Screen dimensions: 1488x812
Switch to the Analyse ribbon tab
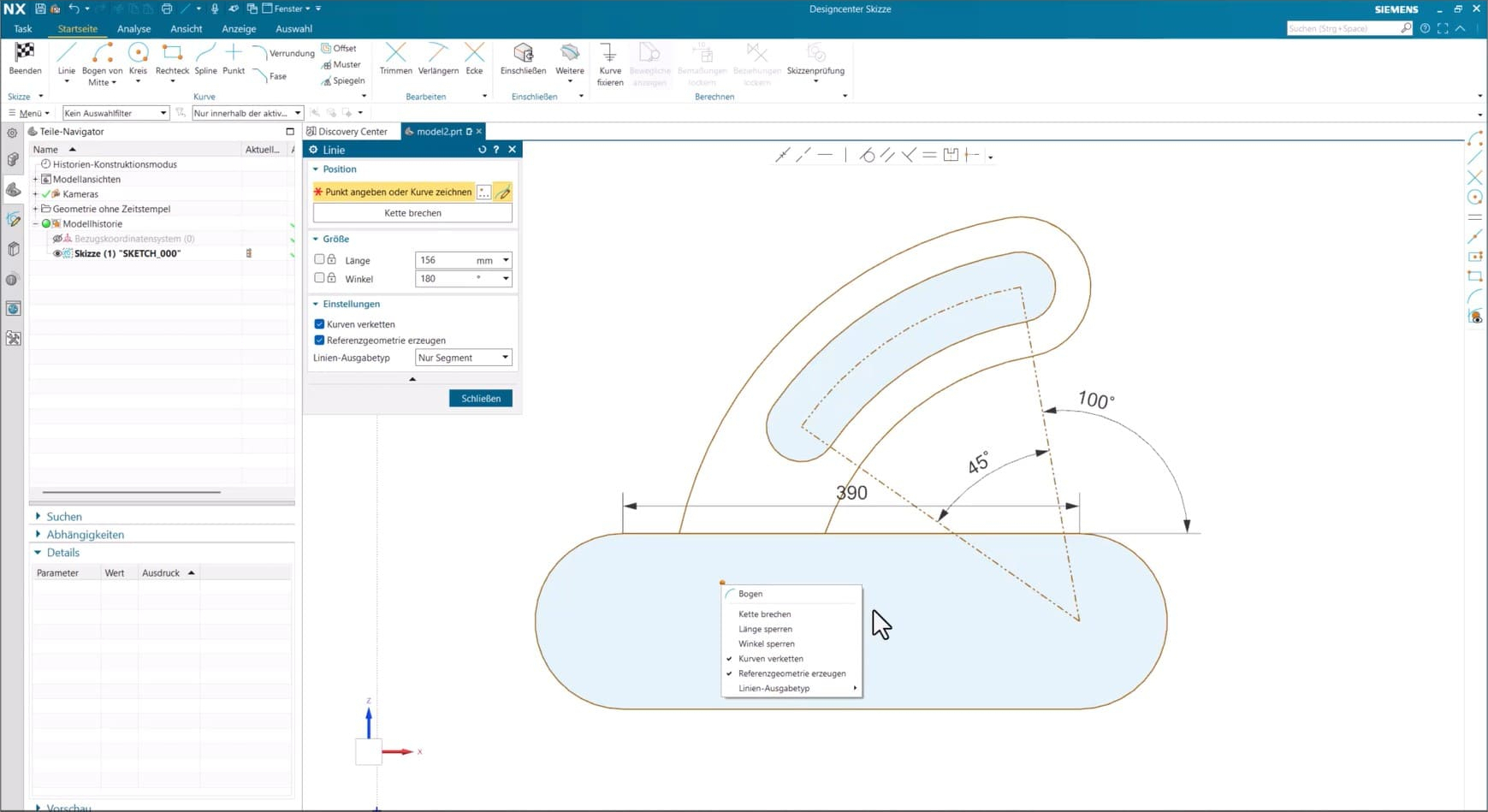point(133,29)
